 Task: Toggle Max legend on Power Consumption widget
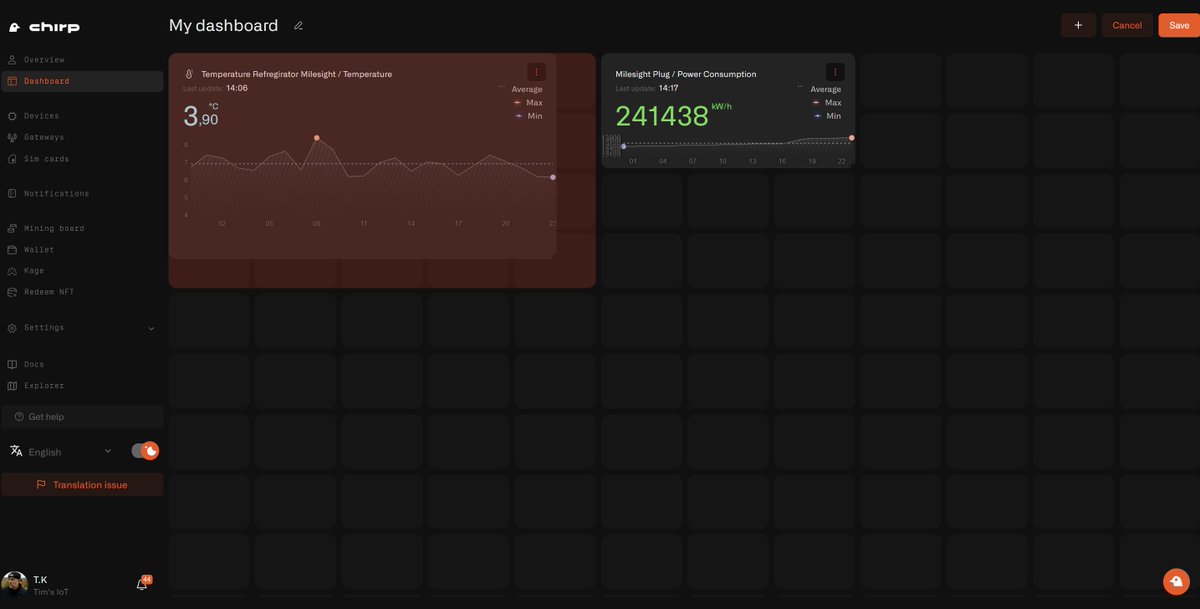point(826,103)
